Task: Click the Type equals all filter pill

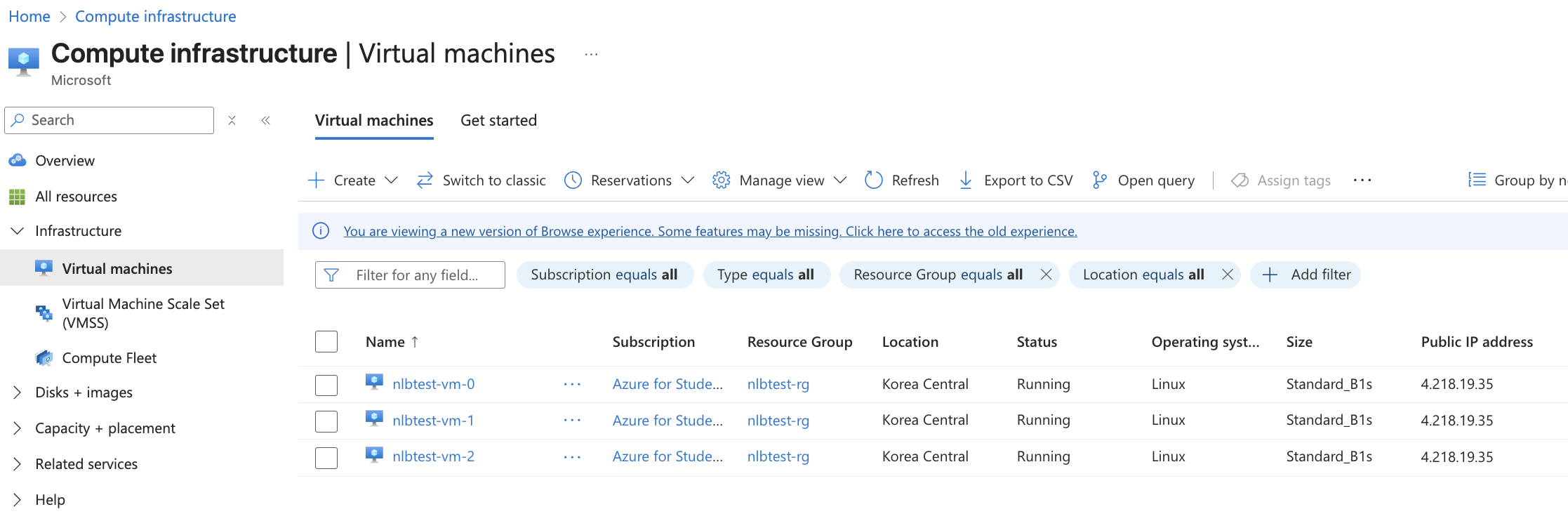Action: [766, 275]
